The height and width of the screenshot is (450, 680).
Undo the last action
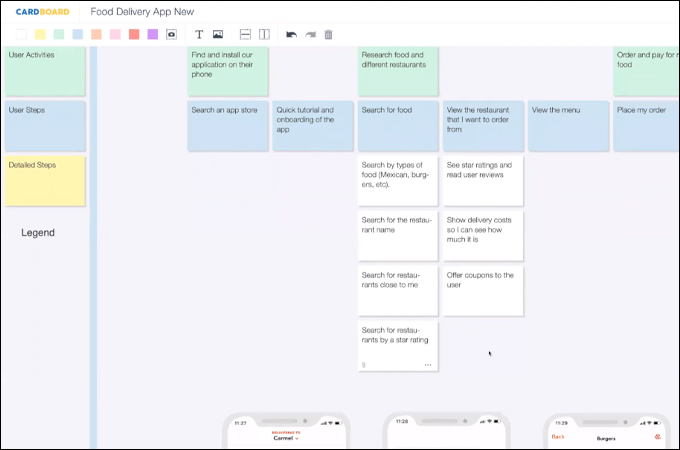pos(291,34)
